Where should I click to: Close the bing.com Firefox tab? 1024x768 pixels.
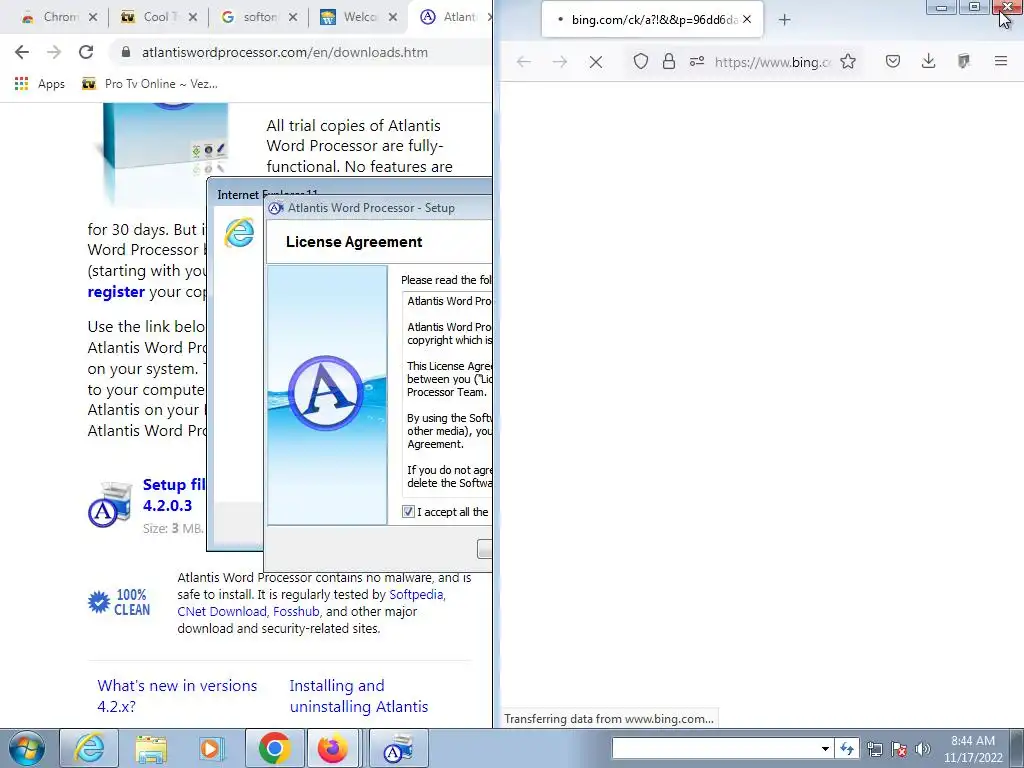tap(746, 20)
